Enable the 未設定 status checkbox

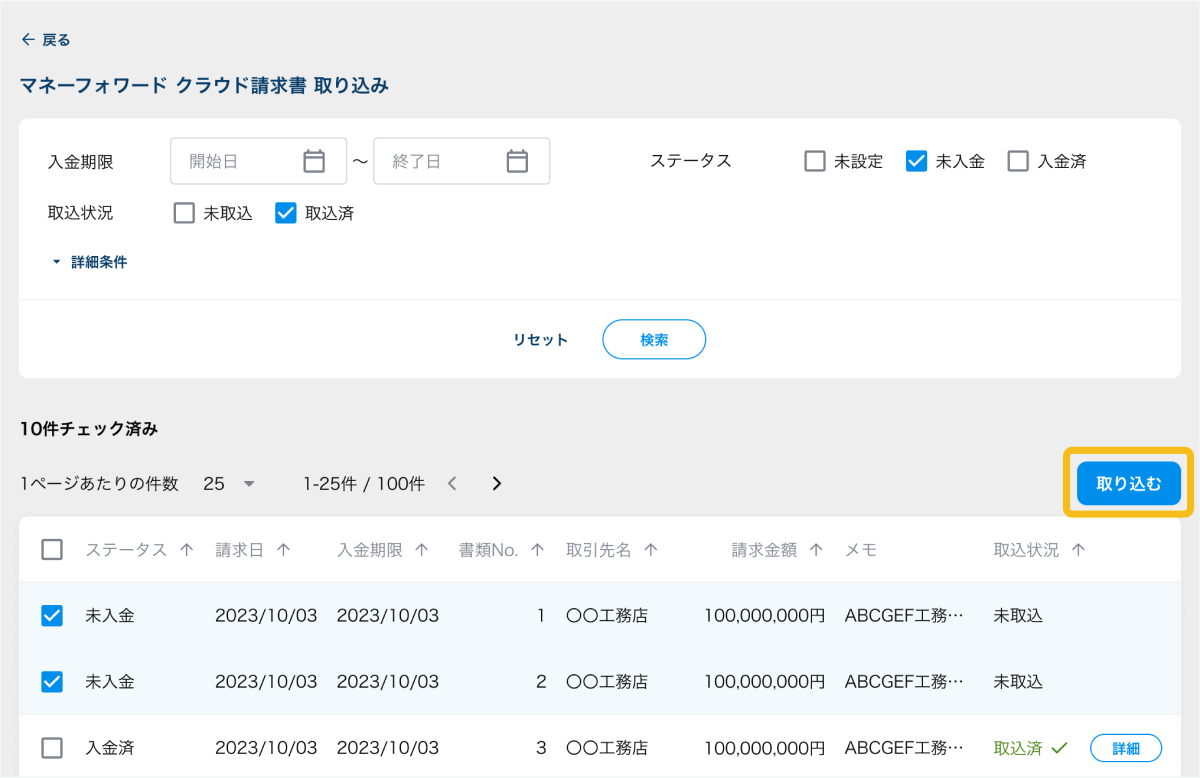pyautogui.click(x=815, y=161)
